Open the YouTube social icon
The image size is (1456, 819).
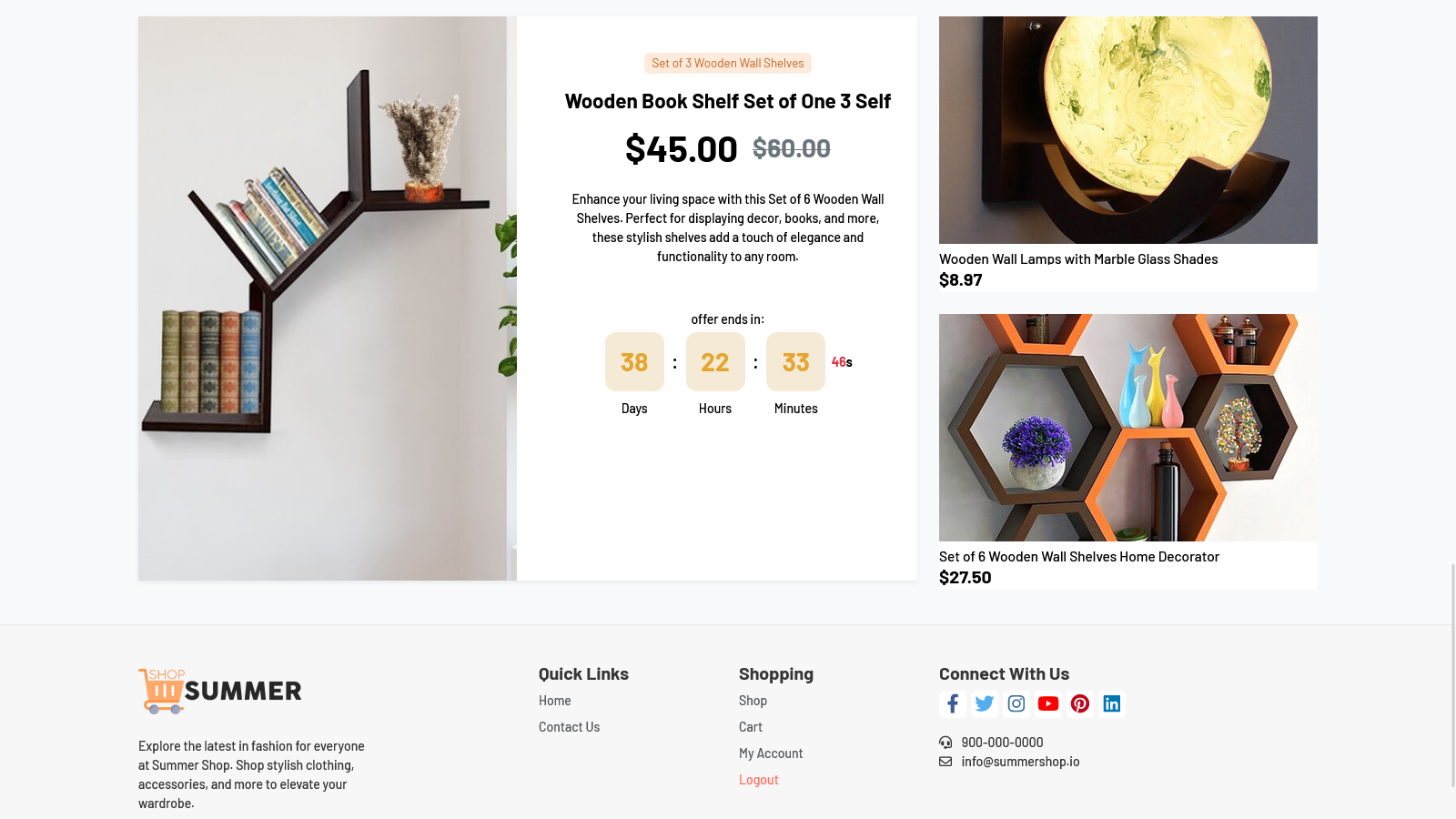(1047, 703)
